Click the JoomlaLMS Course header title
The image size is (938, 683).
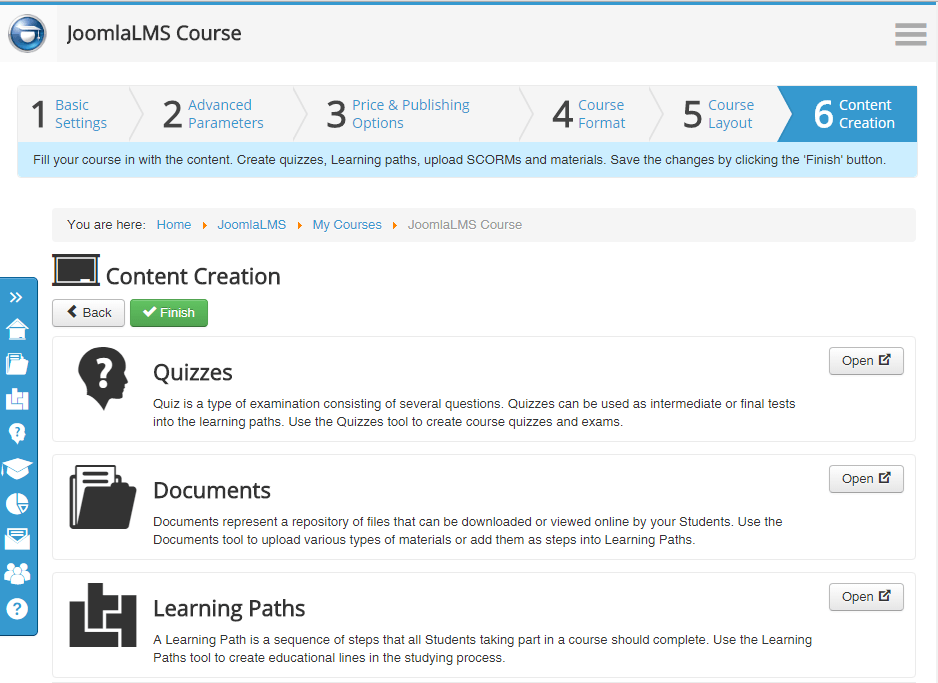154,33
